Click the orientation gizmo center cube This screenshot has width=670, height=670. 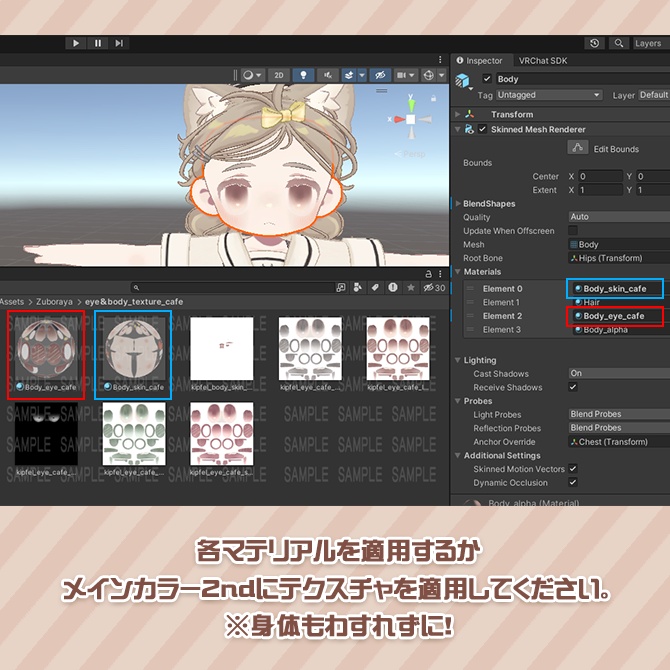[x=410, y=119]
